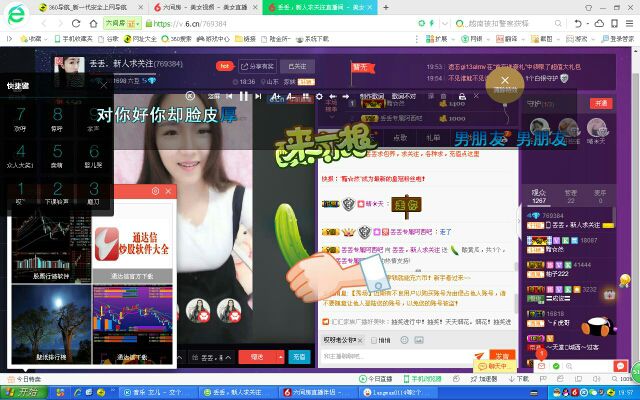Click the 登录管家 login manager bookmark
Screen dimensions: 640x400
point(618,39)
